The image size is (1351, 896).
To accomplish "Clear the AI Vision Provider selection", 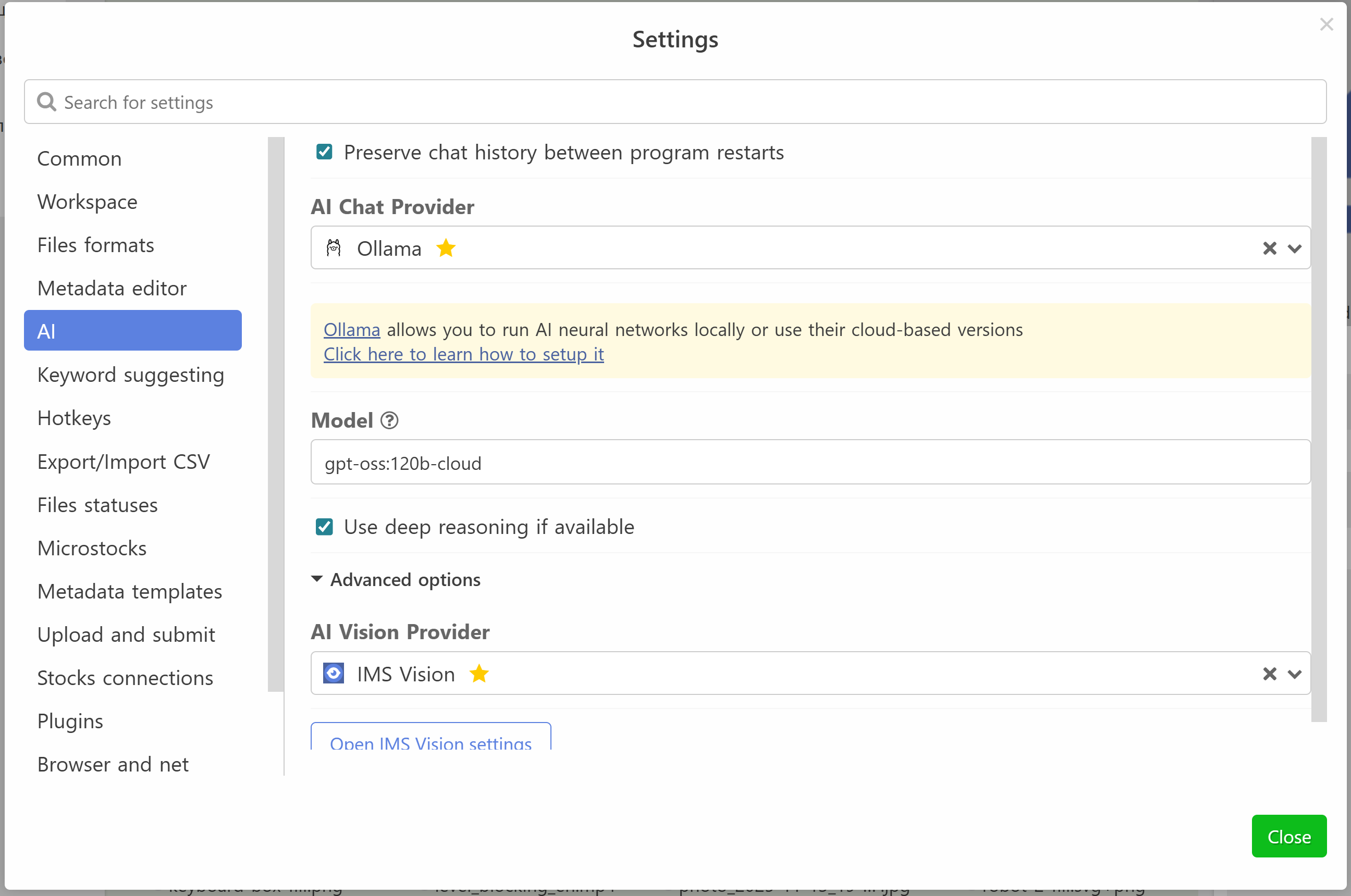I will (x=1269, y=674).
